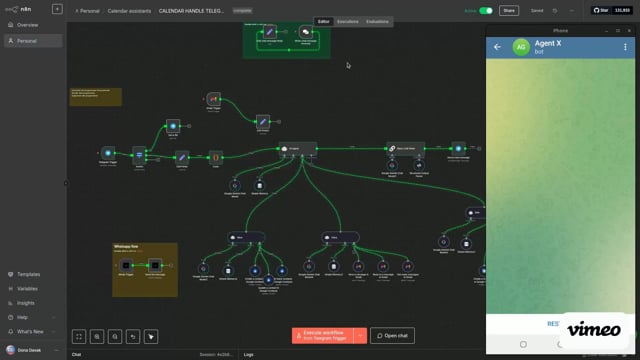Select Google Gemini model under Basic LLM Chain
The height and width of the screenshot is (360, 640).
[x=392, y=165]
